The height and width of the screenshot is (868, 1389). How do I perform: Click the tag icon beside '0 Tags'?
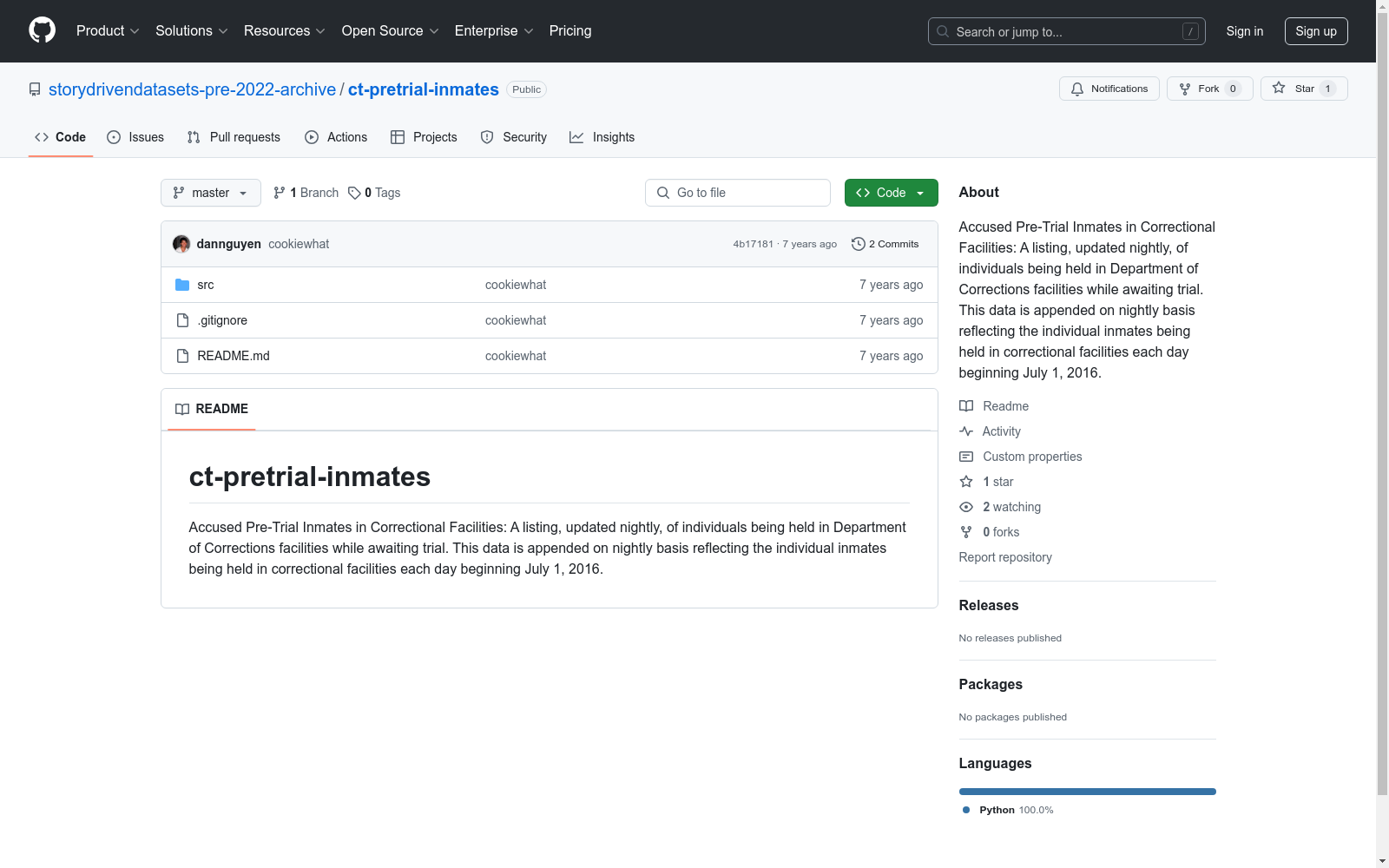pyautogui.click(x=354, y=193)
